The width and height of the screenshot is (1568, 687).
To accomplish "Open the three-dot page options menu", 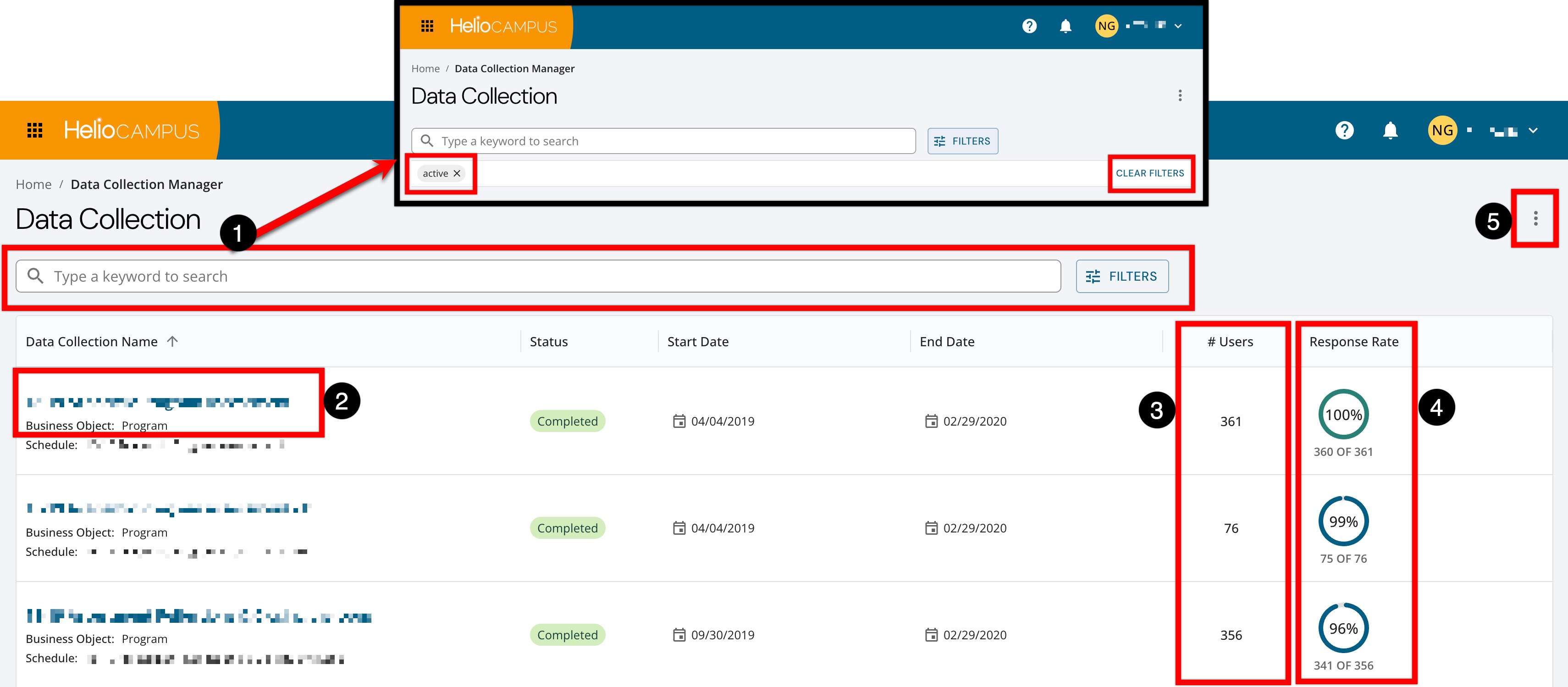I will click(x=1536, y=219).
